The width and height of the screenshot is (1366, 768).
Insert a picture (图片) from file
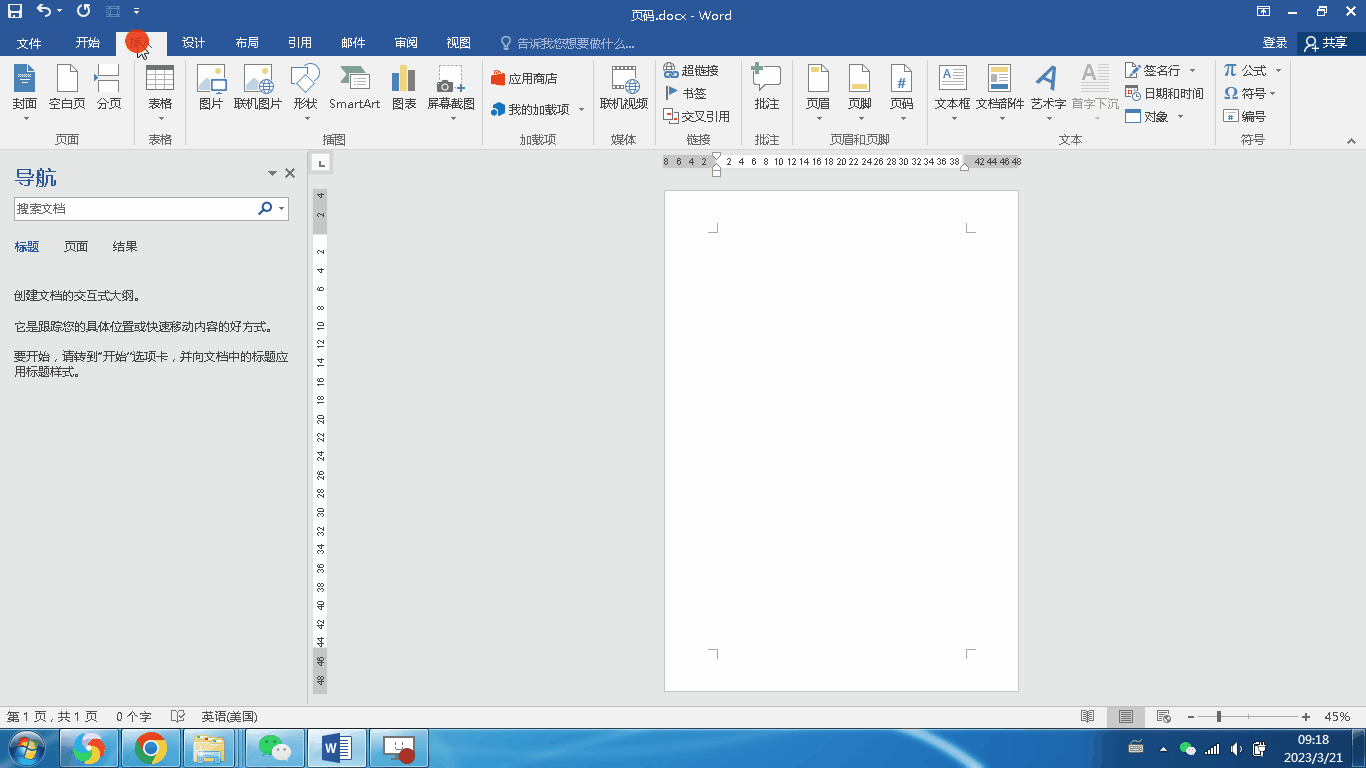(x=211, y=88)
